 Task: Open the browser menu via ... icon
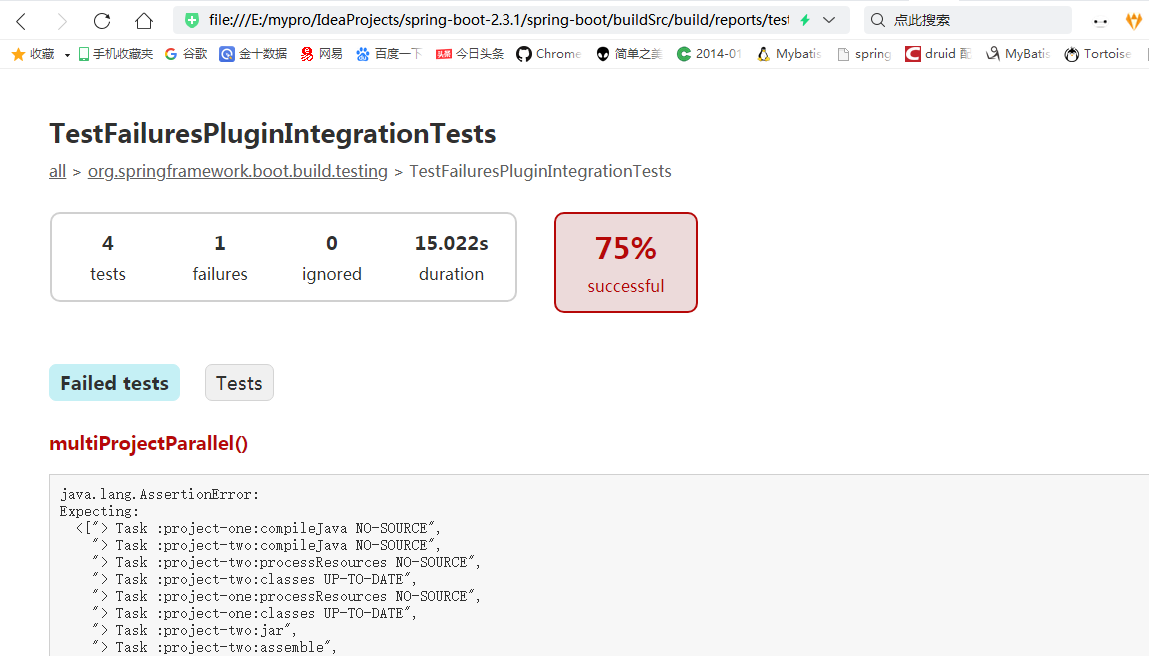[x=1098, y=19]
